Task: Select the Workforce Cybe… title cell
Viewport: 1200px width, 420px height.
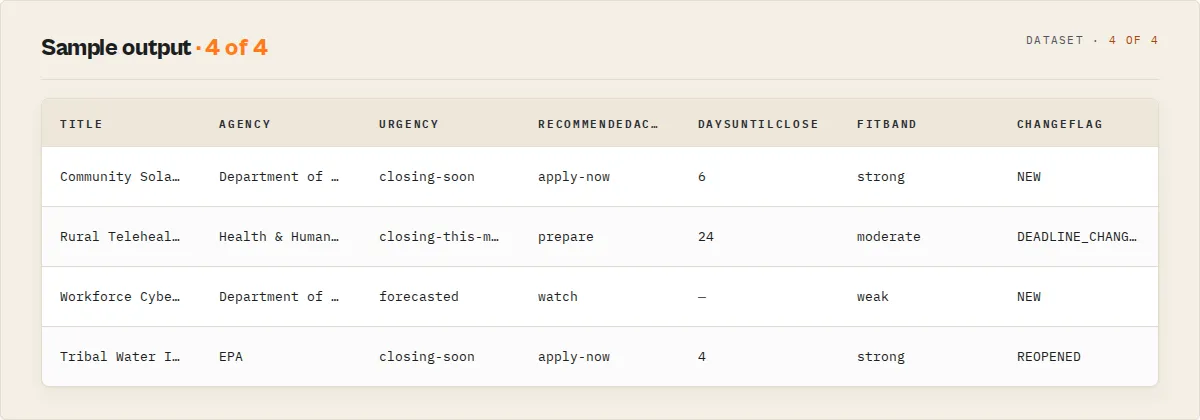Action: 120,297
